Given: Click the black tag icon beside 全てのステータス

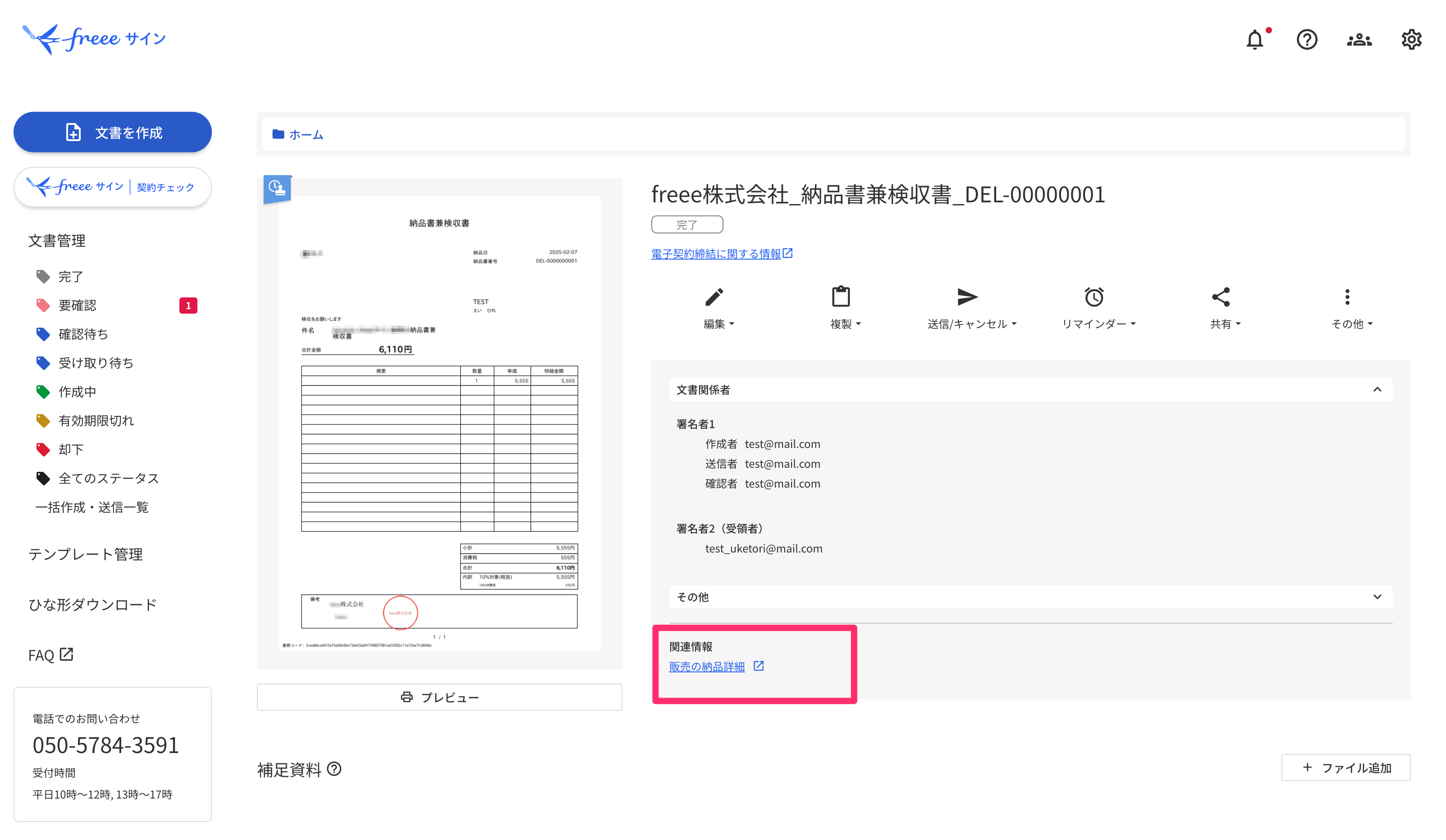Looking at the screenshot, I should [x=43, y=478].
